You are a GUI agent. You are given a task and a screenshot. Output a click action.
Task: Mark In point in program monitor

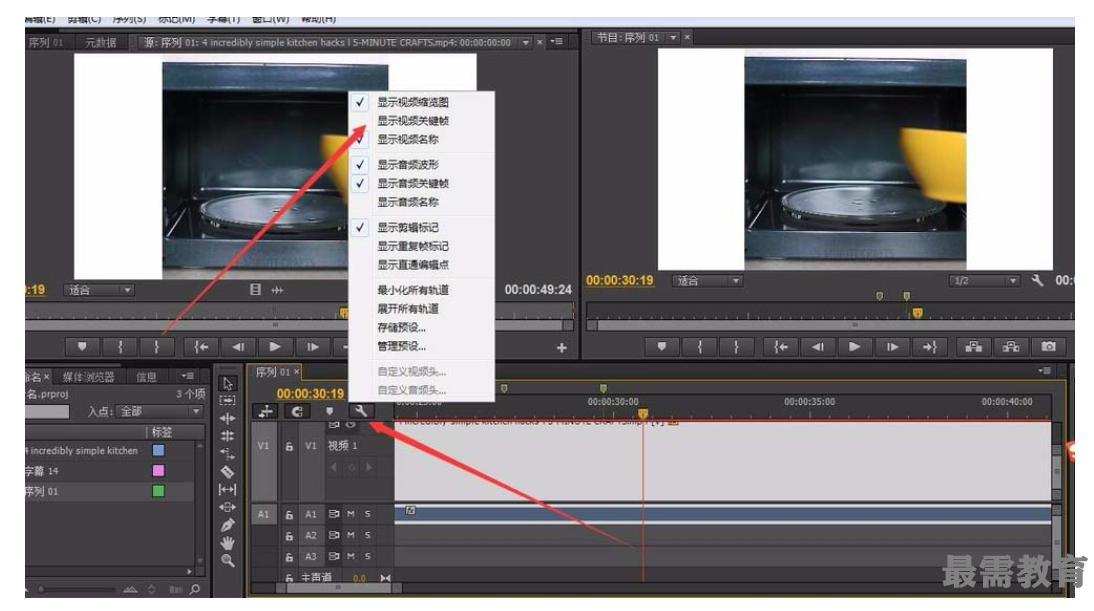699,347
